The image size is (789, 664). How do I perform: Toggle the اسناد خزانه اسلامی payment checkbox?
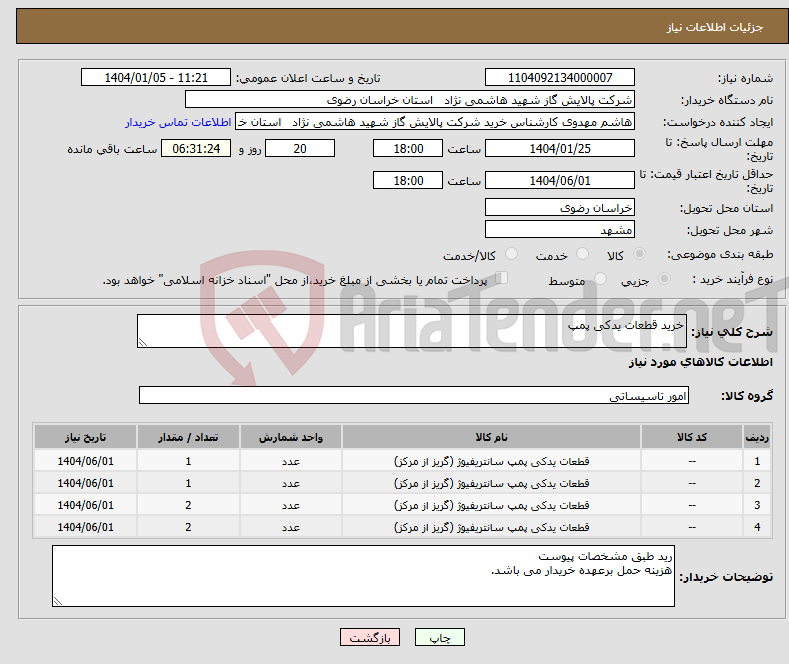(x=502, y=278)
